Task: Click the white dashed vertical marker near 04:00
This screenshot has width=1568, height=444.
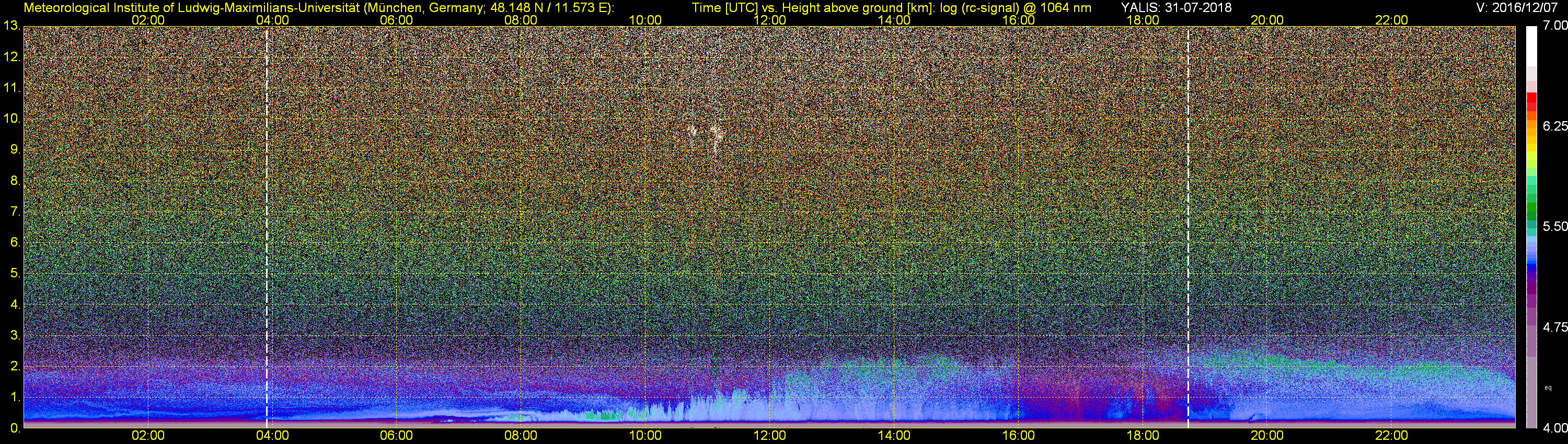Action: pos(267,227)
